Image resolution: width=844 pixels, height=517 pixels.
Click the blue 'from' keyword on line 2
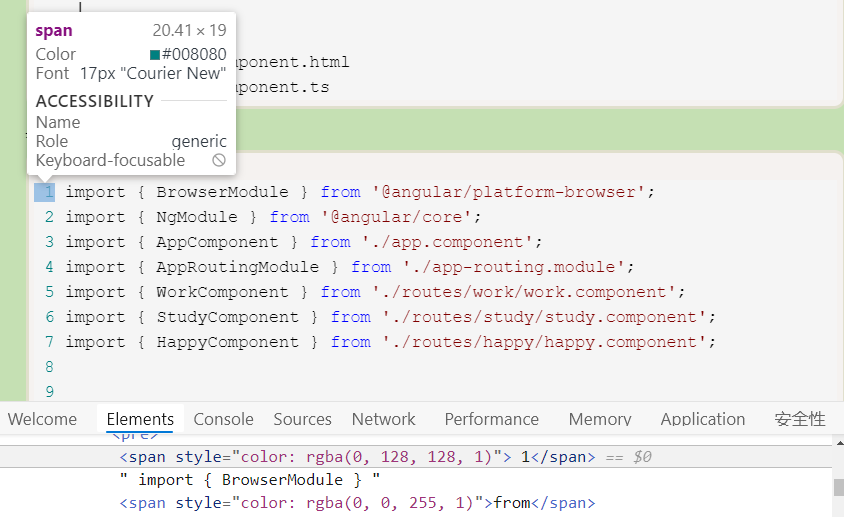pyautogui.click(x=290, y=217)
